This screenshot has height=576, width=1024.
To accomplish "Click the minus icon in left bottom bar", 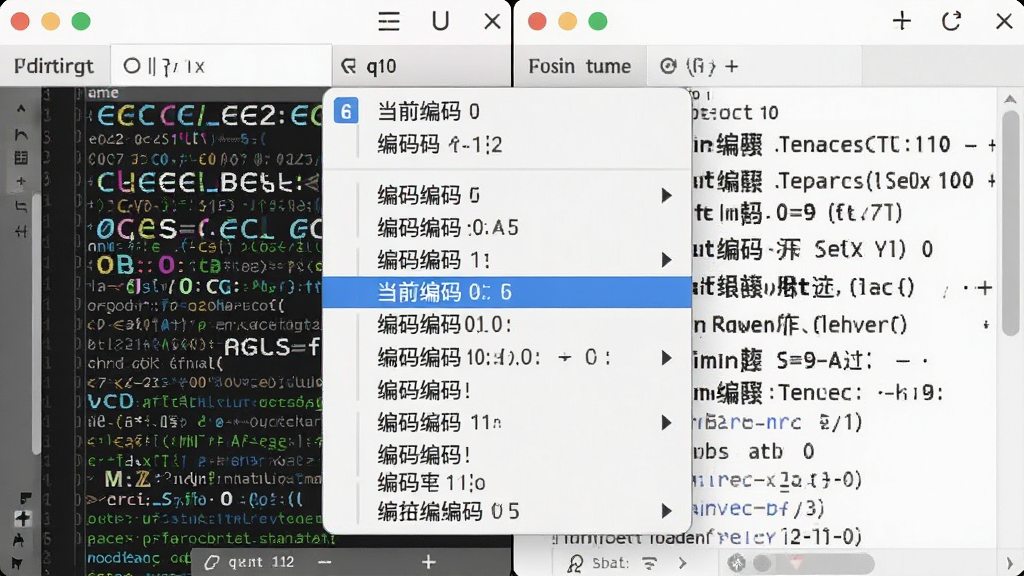I will click(x=325, y=562).
